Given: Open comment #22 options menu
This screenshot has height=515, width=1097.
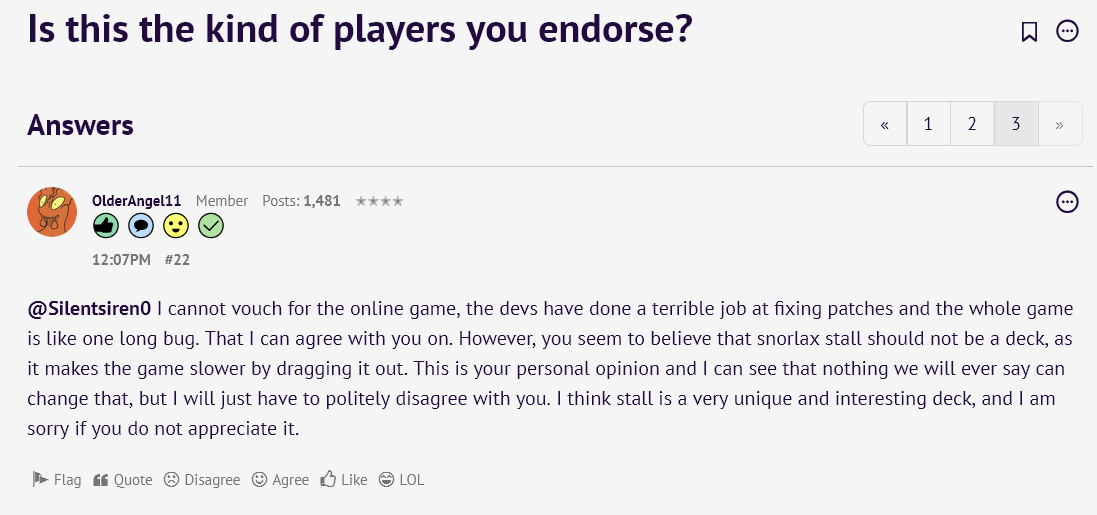Looking at the screenshot, I should (x=1067, y=202).
